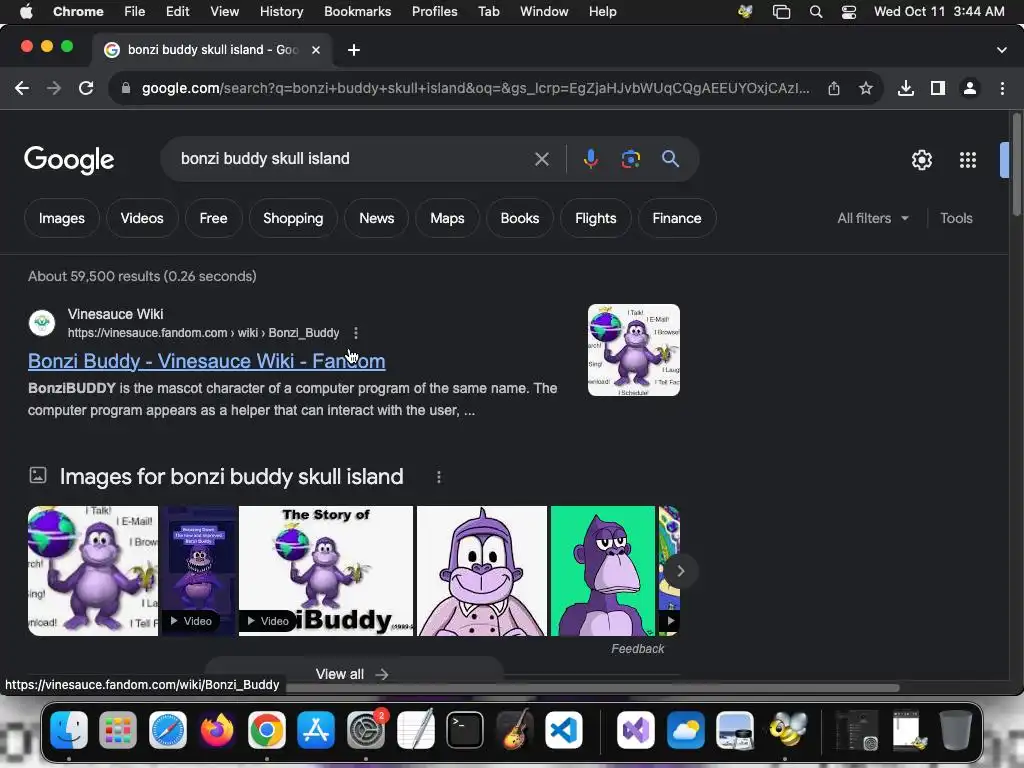Open the Profiles menu
Viewport: 1024px width, 768px height.
[434, 12]
